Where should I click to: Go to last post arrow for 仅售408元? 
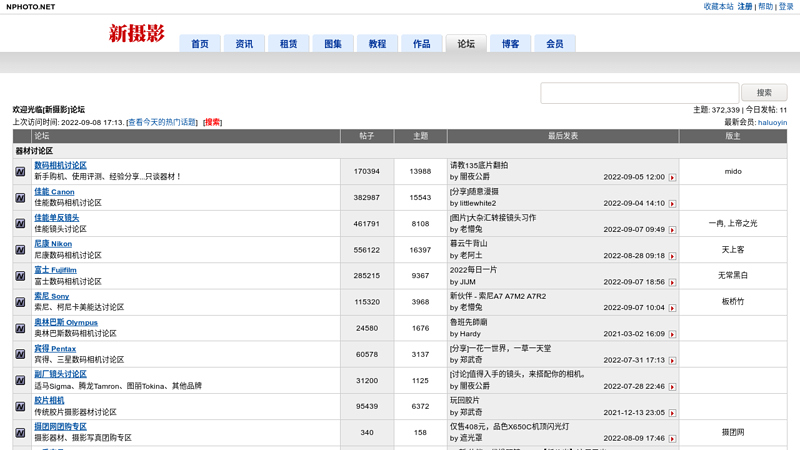point(672,439)
